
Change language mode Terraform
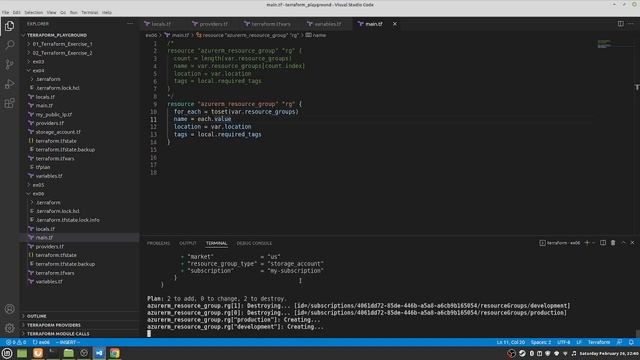coord(599,342)
